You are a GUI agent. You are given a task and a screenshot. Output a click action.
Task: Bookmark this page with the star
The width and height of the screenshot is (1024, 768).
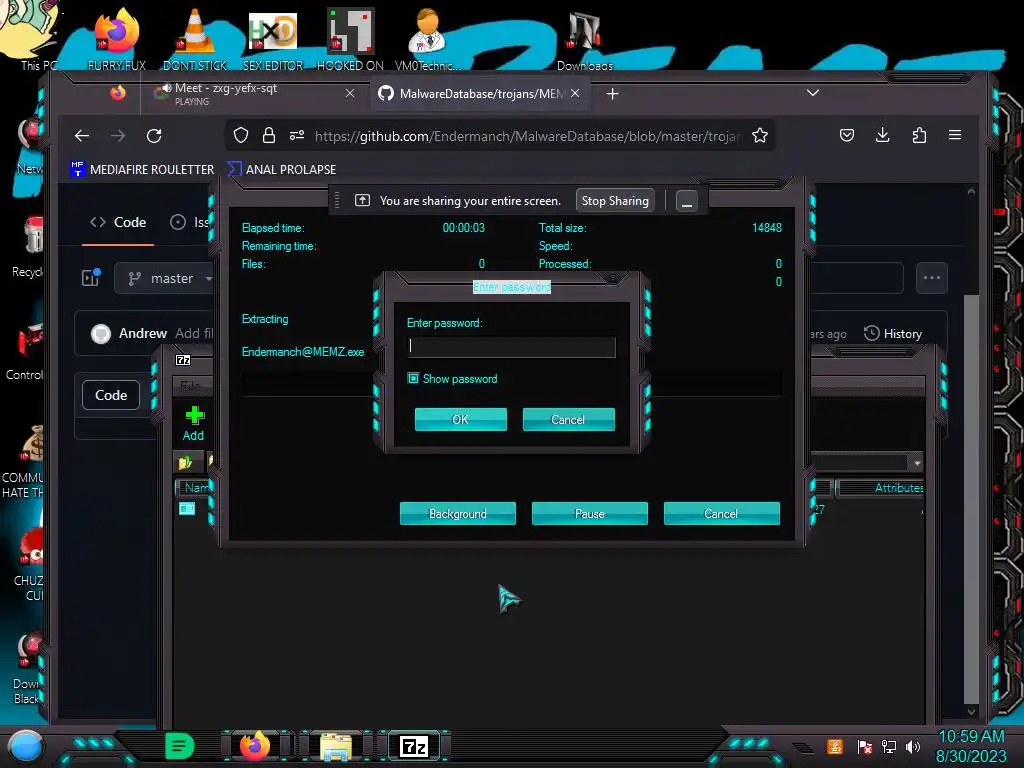[x=760, y=135]
